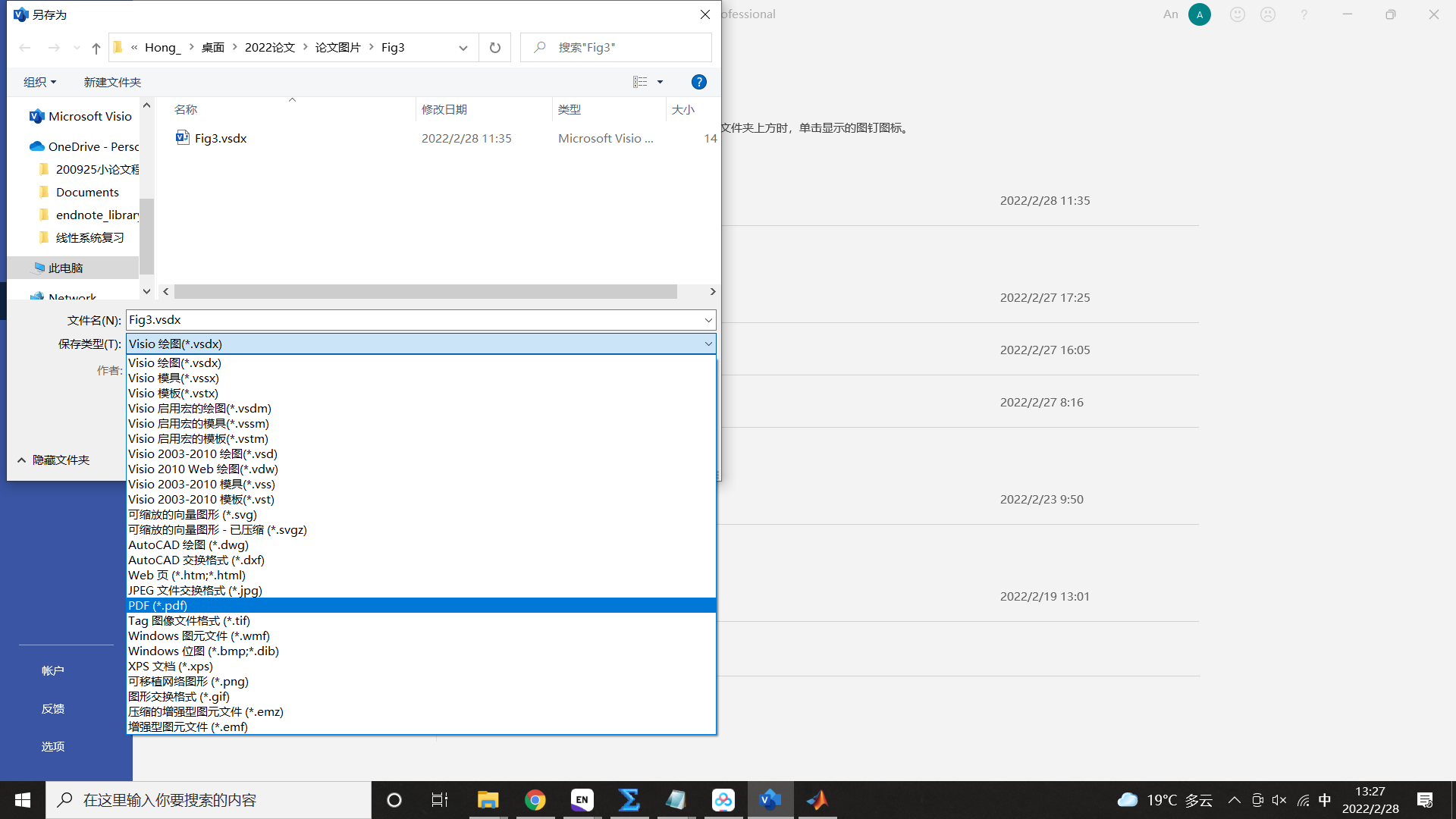Choose Web 页 (*.htm;*.html) format

pyautogui.click(x=421, y=575)
